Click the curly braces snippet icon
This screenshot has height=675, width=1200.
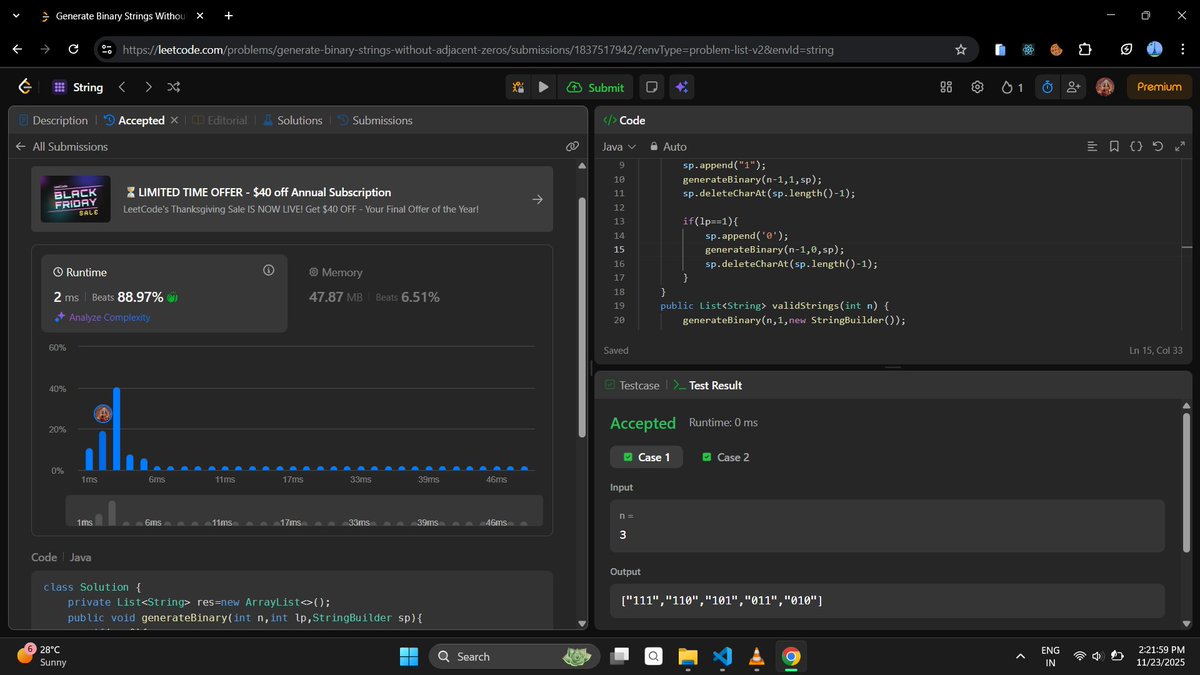[1136, 146]
